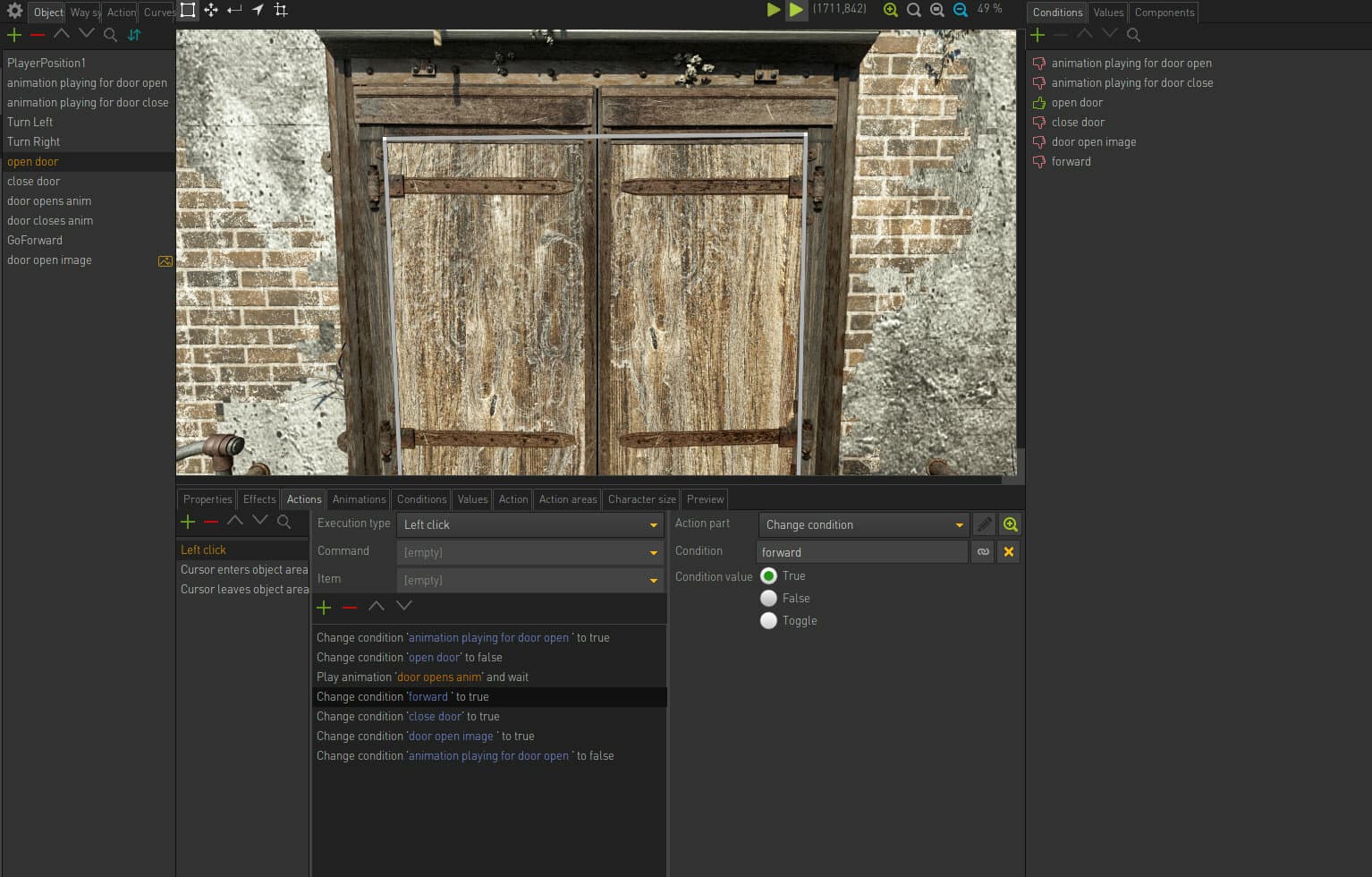
Task: Open the Curves tab at the top left
Action: (158, 13)
